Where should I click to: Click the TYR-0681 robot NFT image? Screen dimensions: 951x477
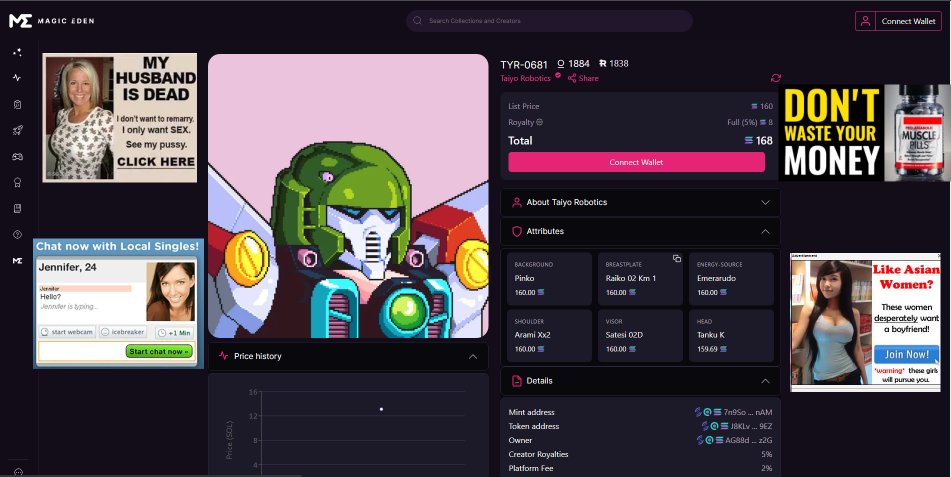pos(348,196)
